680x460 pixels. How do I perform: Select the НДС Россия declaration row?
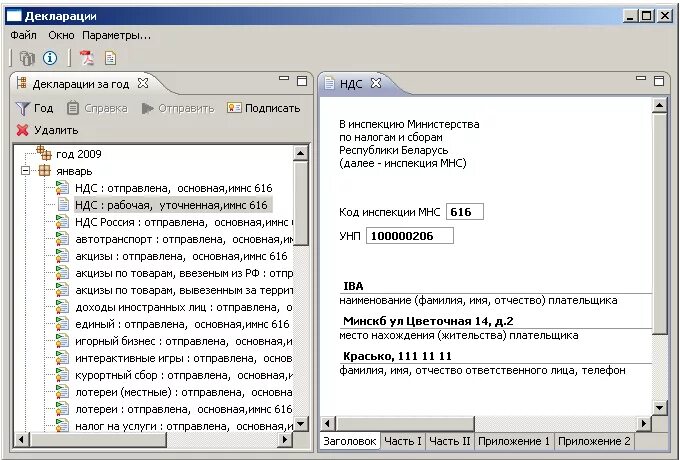(184, 222)
